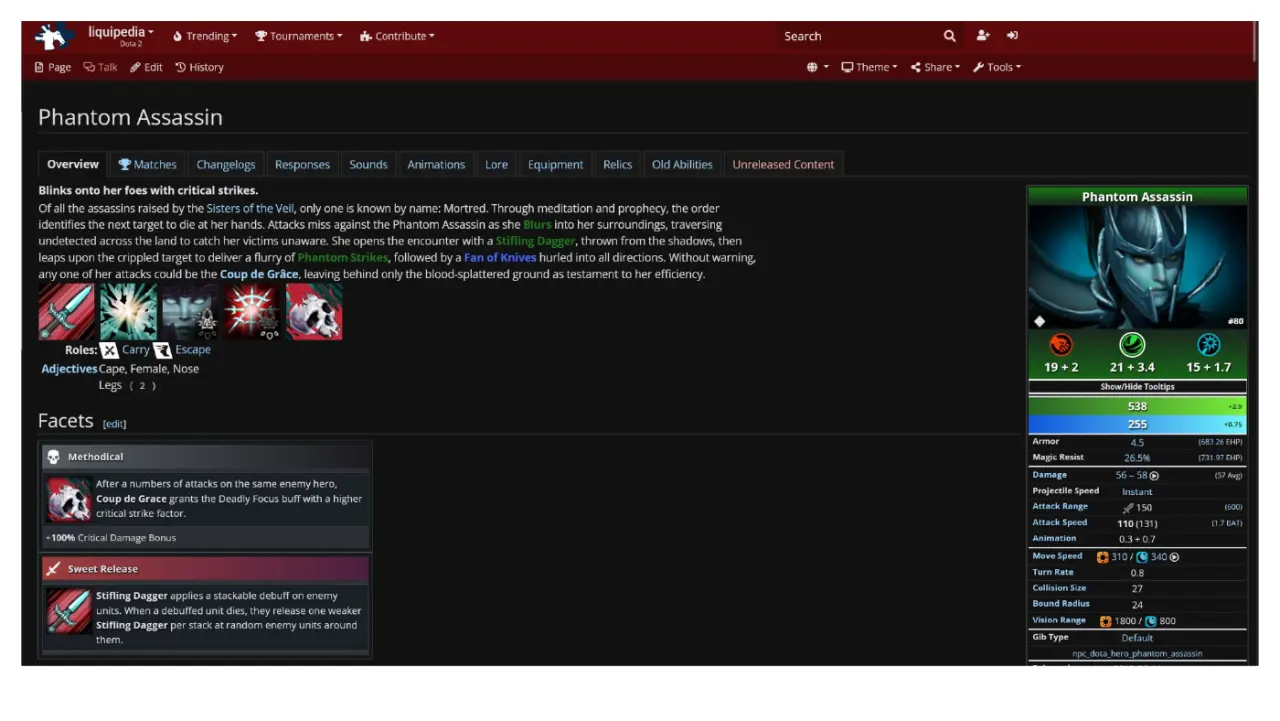The image size is (1280, 721).
Task: Follow the green Blurs ability link
Action: [x=537, y=224]
